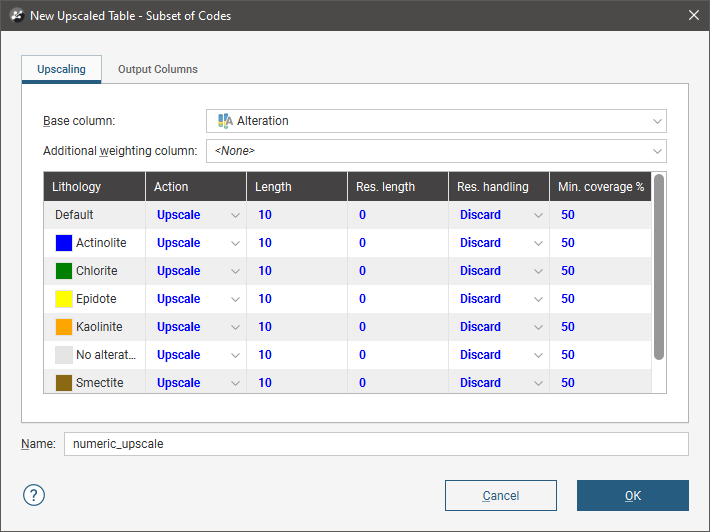This screenshot has height=532, width=710.
Task: Click the app logo in title bar
Action: 15,15
